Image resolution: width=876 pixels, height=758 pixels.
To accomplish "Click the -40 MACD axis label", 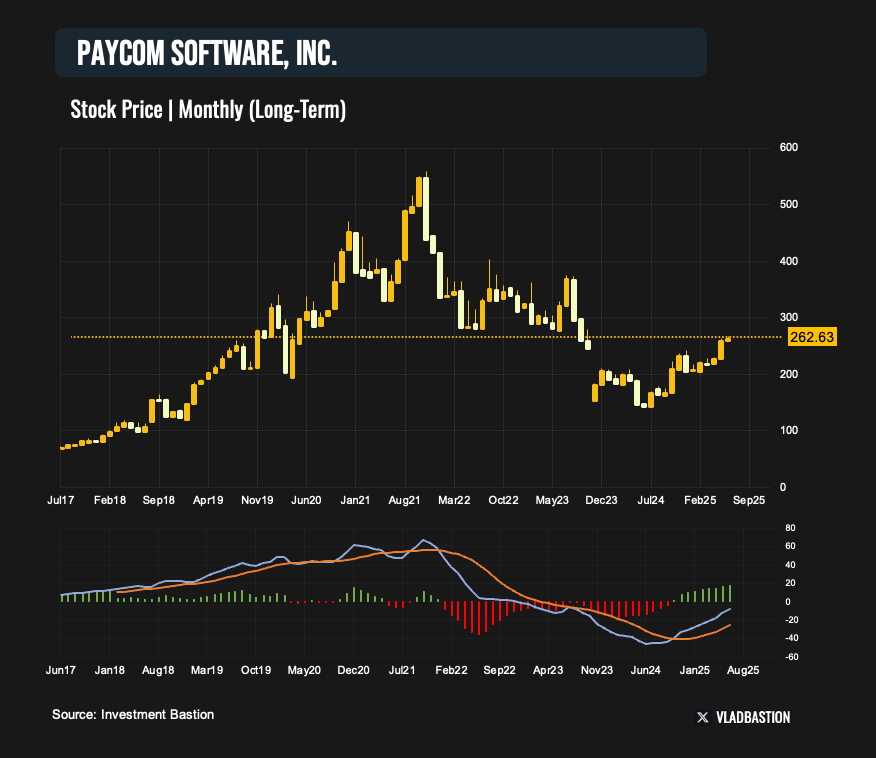I will coord(792,638).
